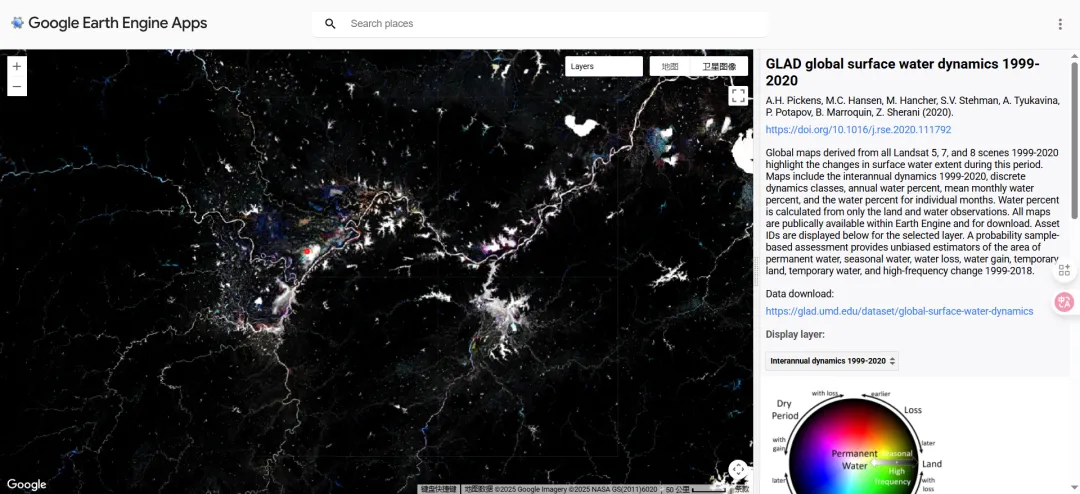
Task: Open the map pan control
Action: click(738, 470)
